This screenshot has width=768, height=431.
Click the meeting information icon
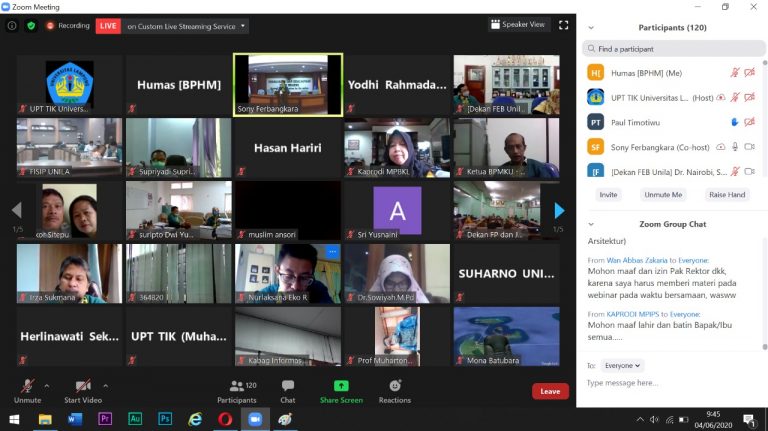12,25
